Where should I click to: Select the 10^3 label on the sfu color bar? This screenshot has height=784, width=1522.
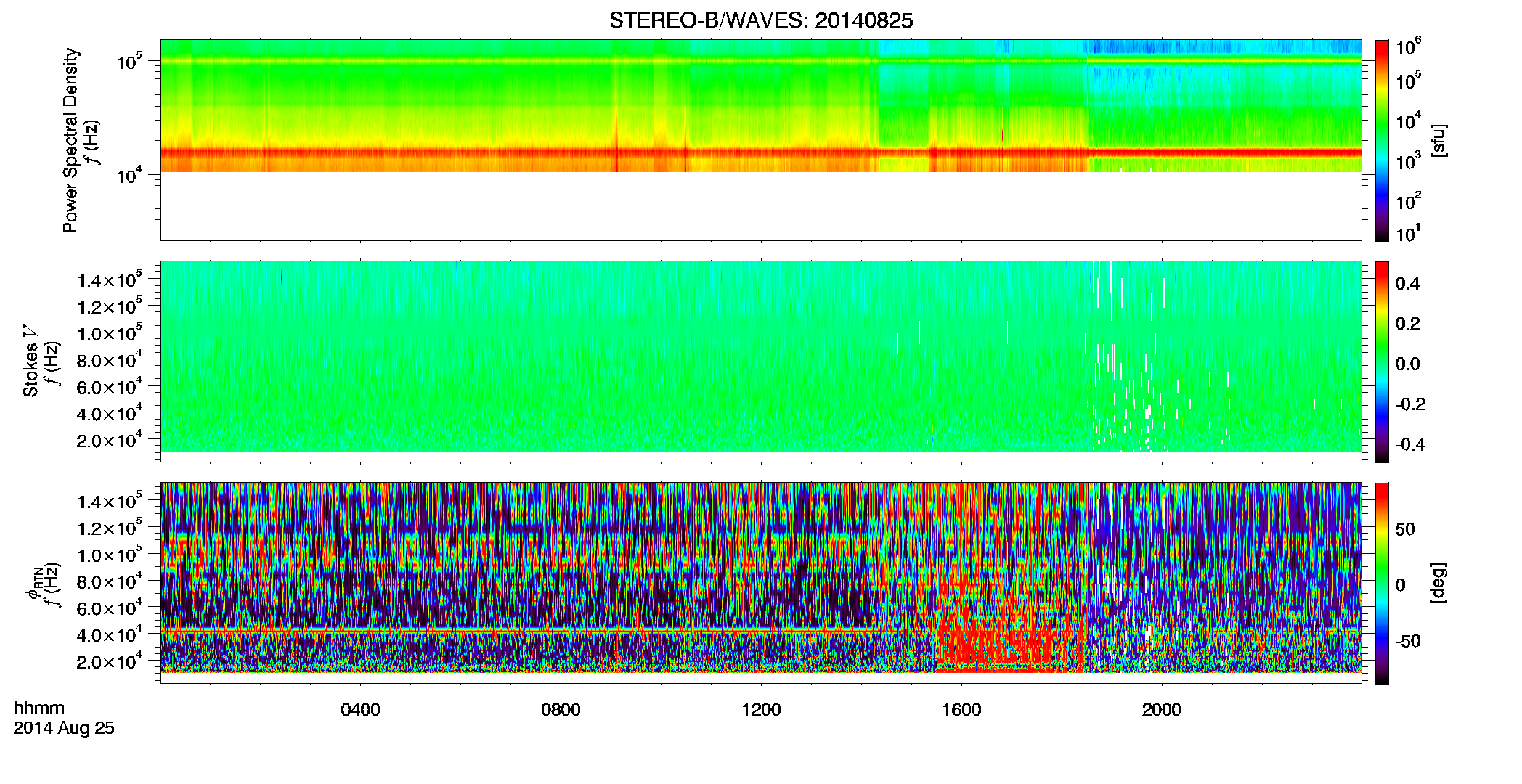click(x=1409, y=161)
